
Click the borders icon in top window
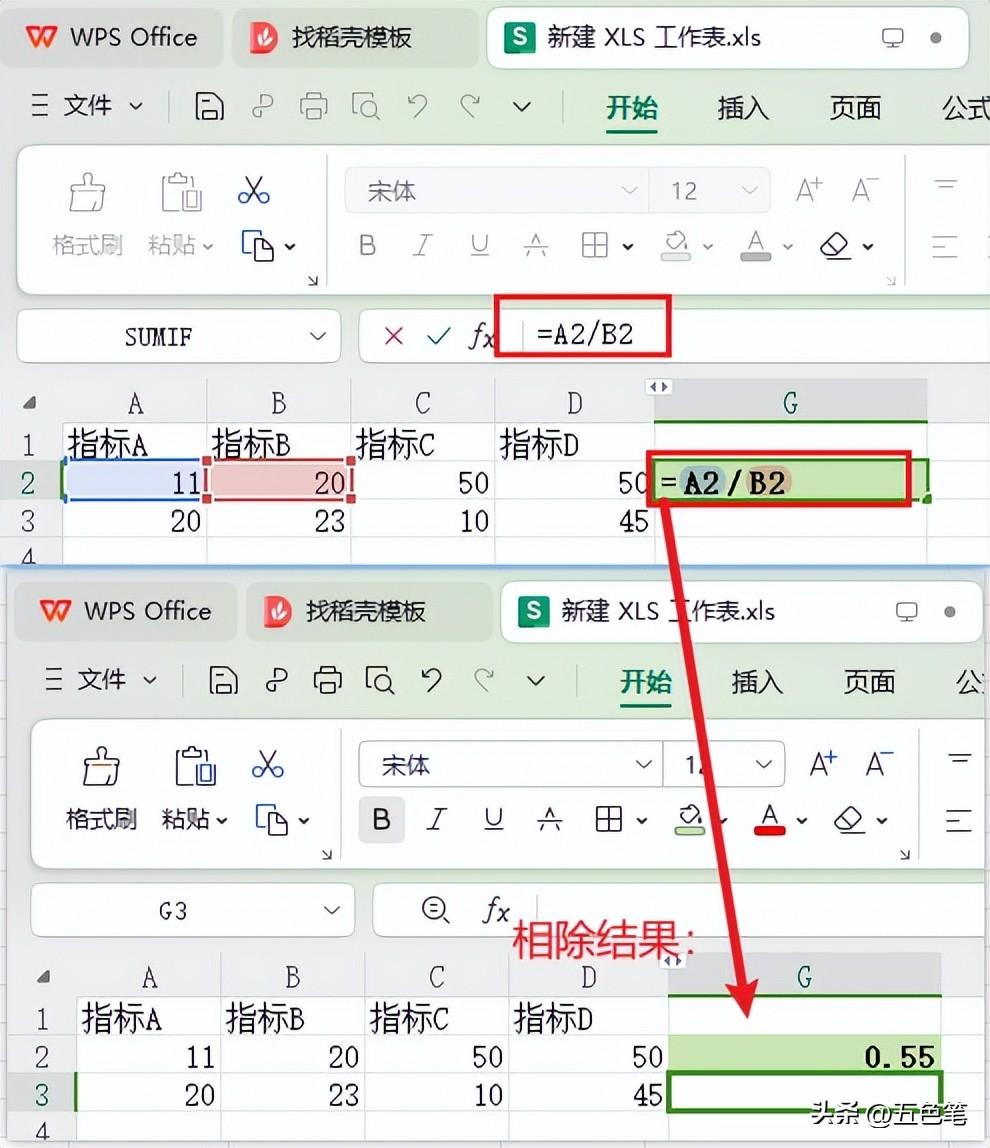595,245
